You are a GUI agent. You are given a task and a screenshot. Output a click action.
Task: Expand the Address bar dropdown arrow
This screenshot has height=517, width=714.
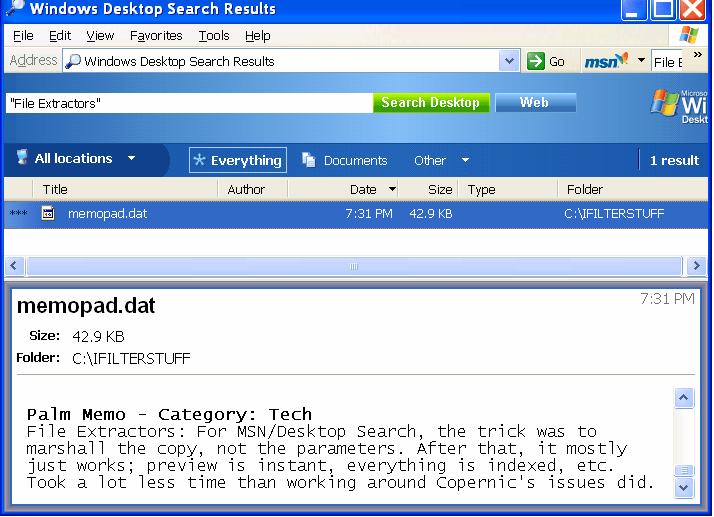coord(510,61)
